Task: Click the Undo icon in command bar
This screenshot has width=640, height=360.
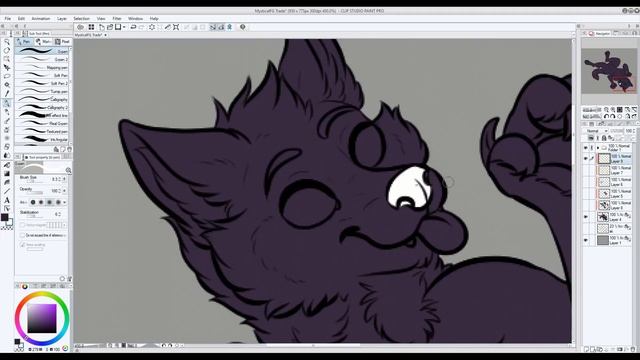Action: [x=133, y=27]
